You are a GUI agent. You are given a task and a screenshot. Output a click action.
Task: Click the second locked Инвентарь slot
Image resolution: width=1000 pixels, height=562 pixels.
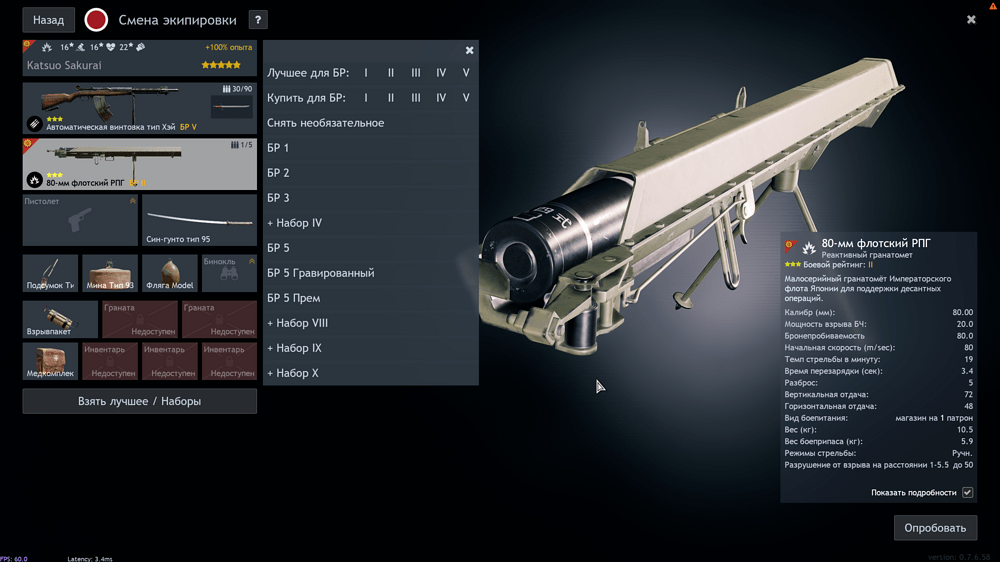click(170, 361)
